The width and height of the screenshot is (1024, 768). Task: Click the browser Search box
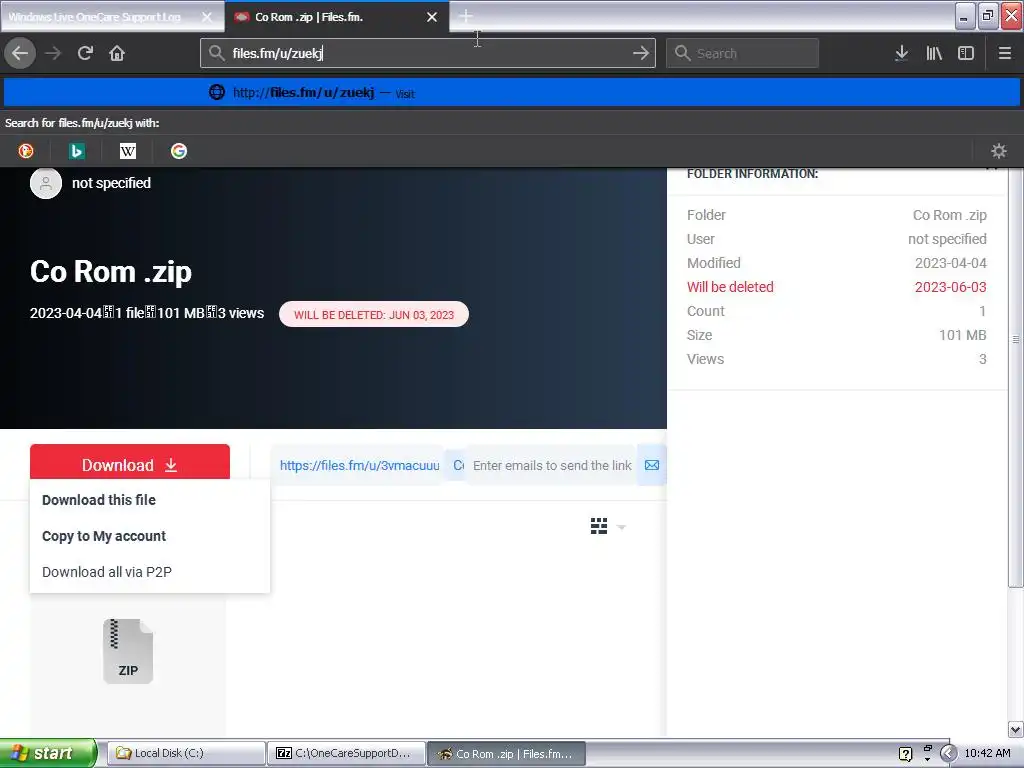[x=743, y=53]
